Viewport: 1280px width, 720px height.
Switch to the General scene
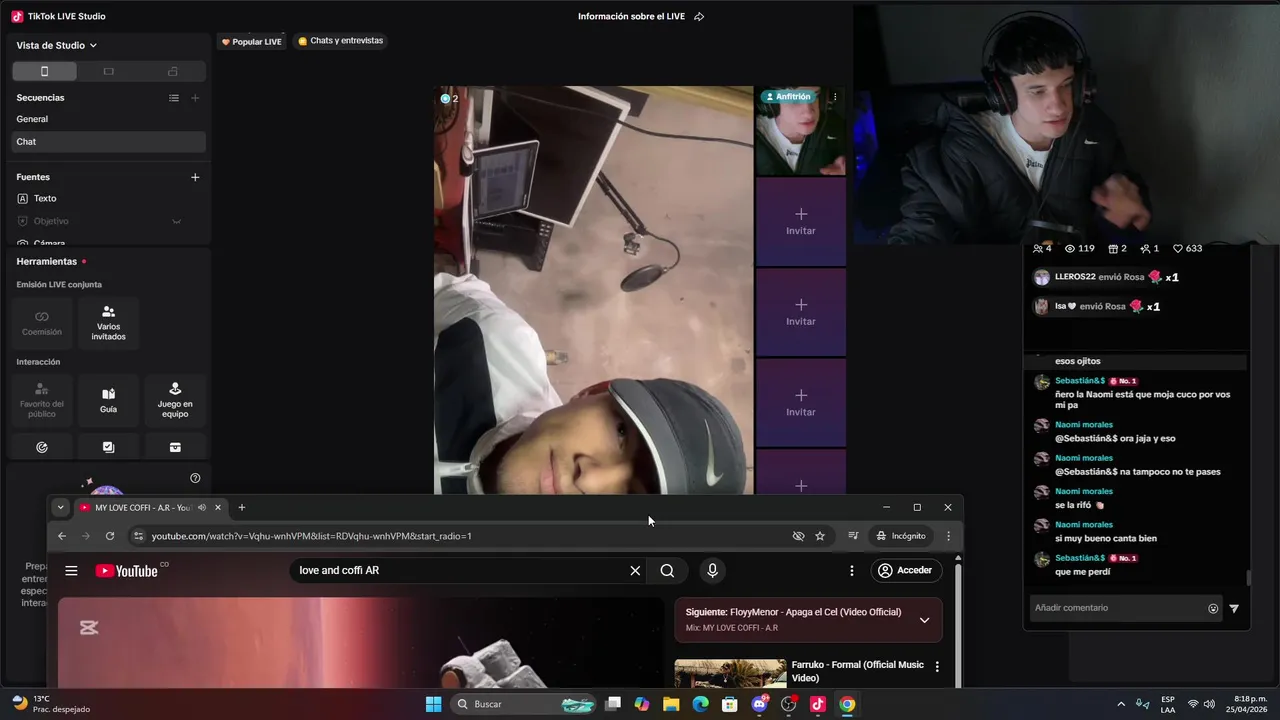(x=109, y=119)
